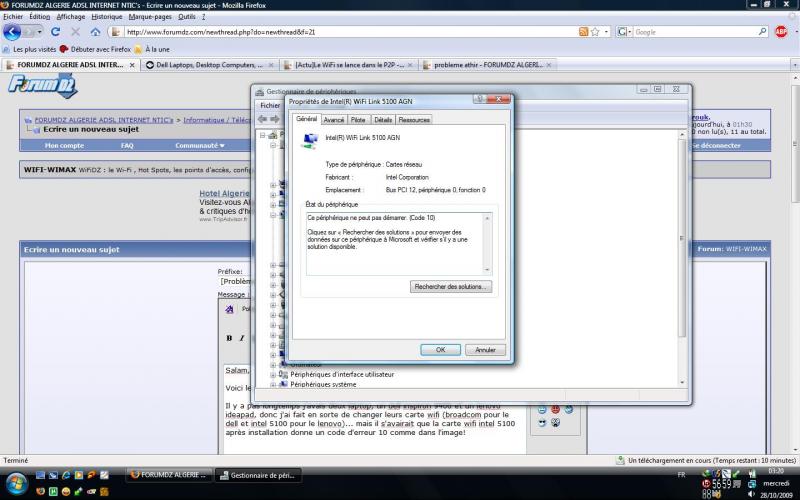Switch to the Avancé tab

(x=334, y=120)
